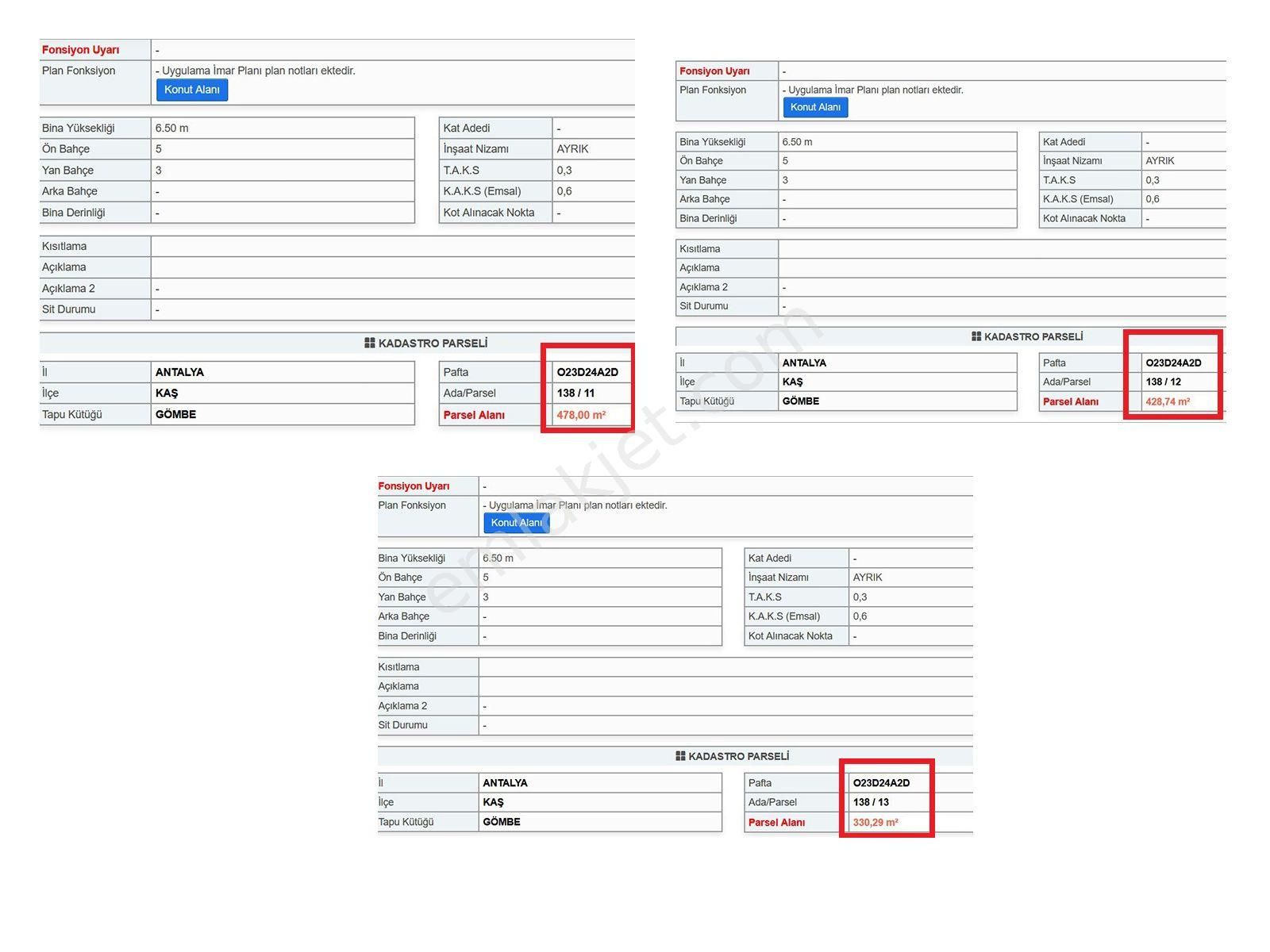
Task: Click T.A.K.S value 0,3 in 138 / 12 record
Action: click(1153, 180)
